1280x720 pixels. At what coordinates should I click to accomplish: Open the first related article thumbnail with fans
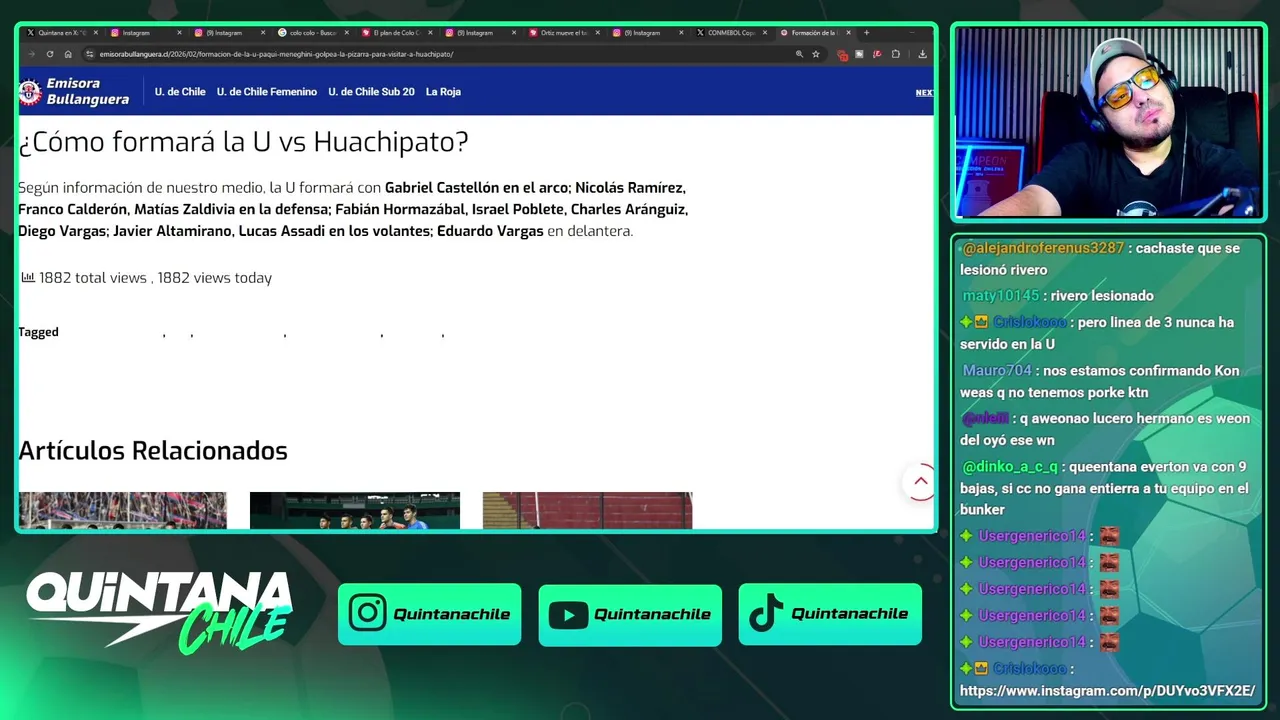(x=122, y=510)
